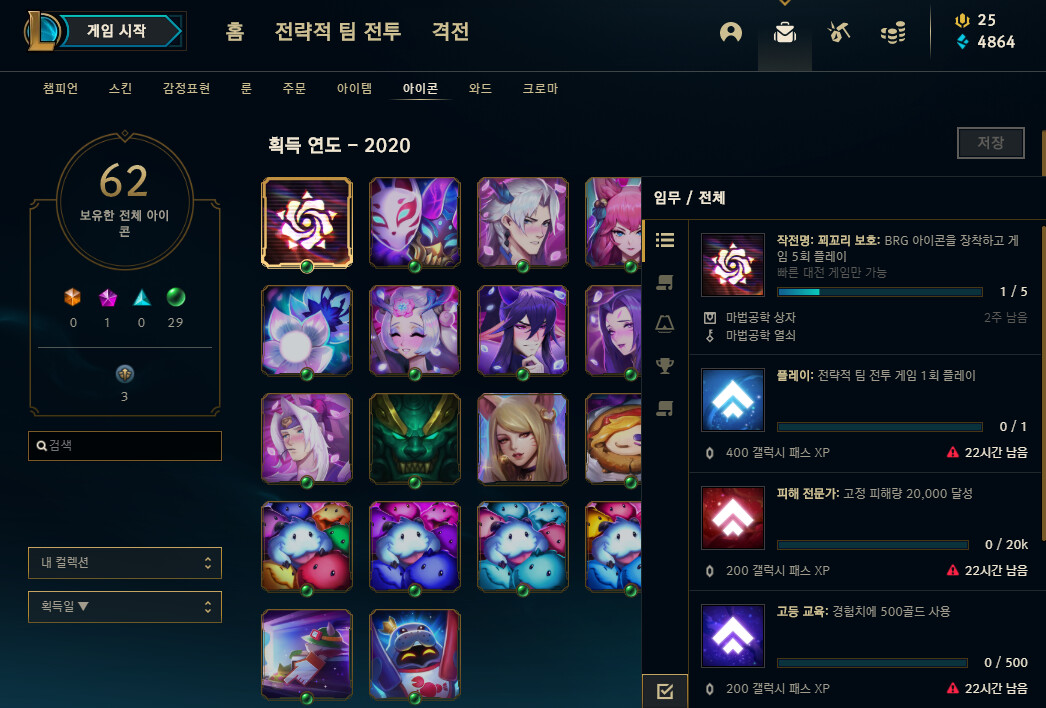
Task: Toggle the pink gem rarity filter
Action: [107, 298]
